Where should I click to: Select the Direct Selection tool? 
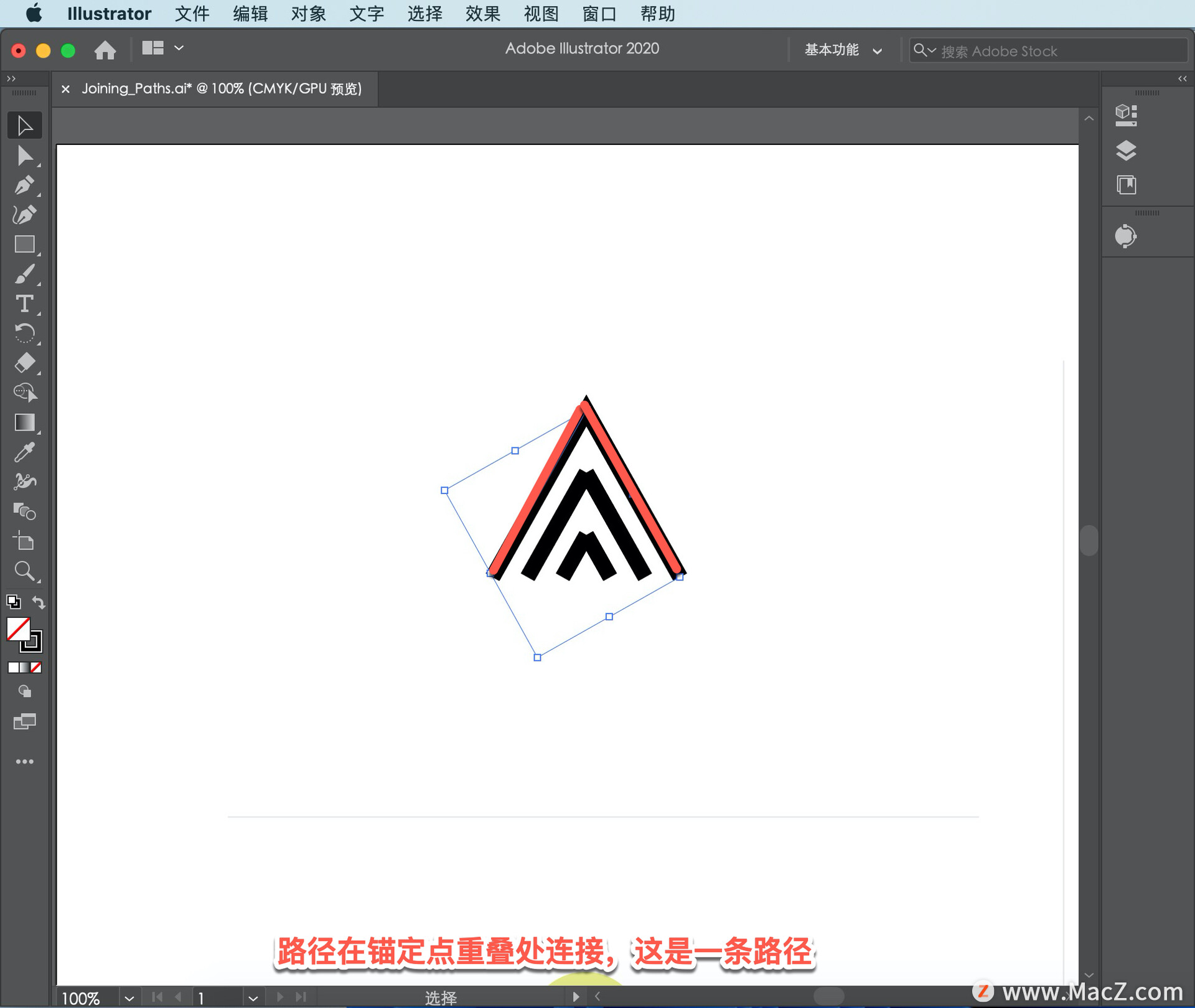24,156
